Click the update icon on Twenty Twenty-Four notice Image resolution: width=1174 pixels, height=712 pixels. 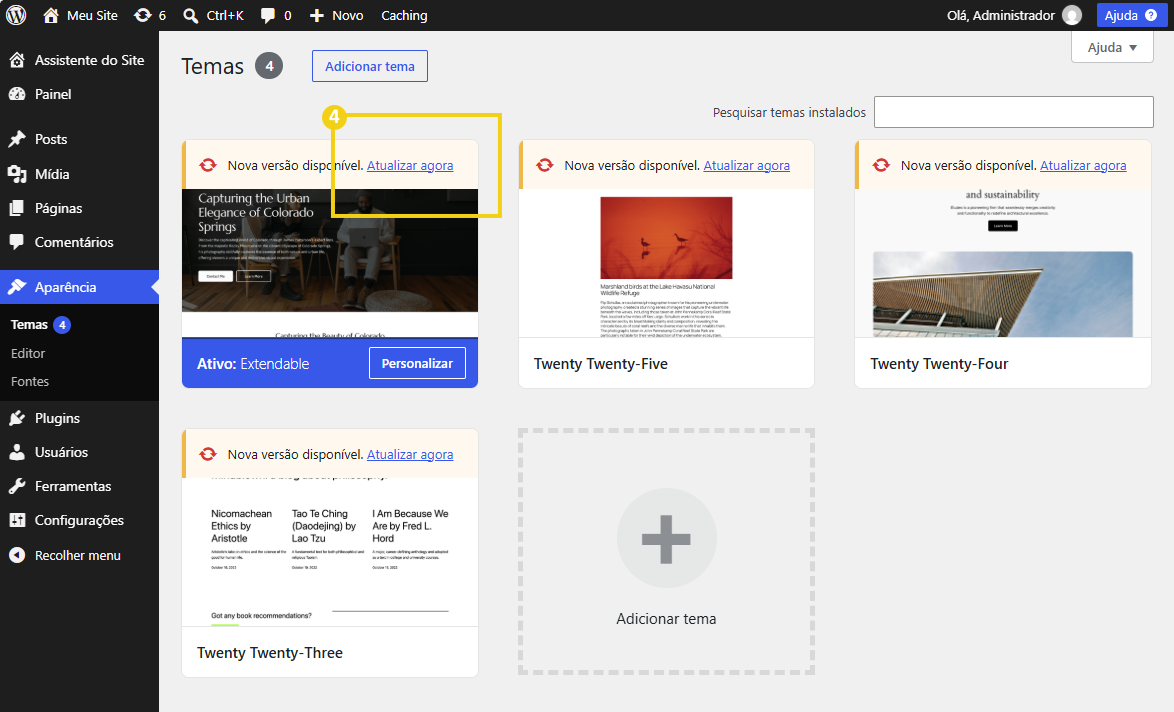point(881,165)
